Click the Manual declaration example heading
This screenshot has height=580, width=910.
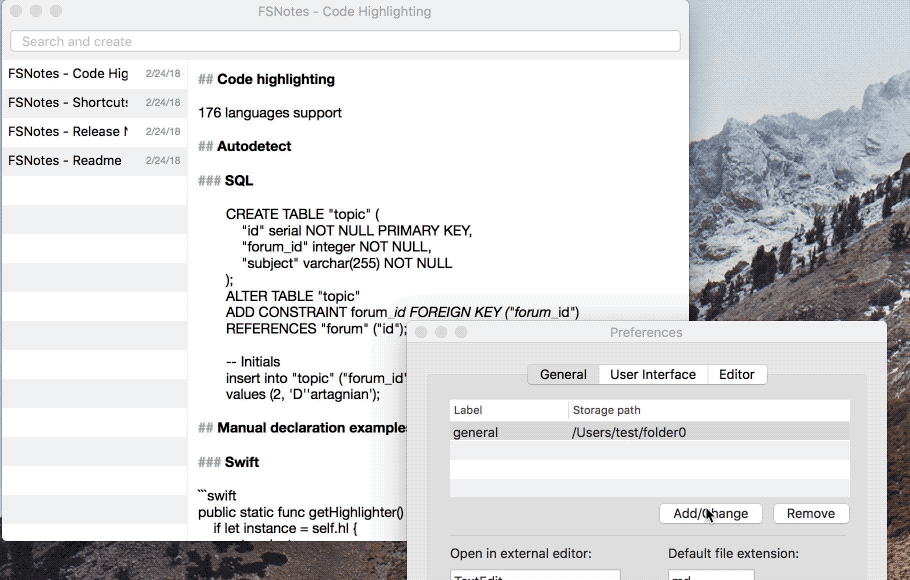302,428
